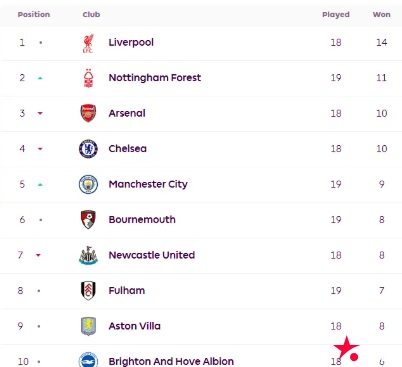Sort table by Position column header
The image size is (402, 367).
[34, 14]
